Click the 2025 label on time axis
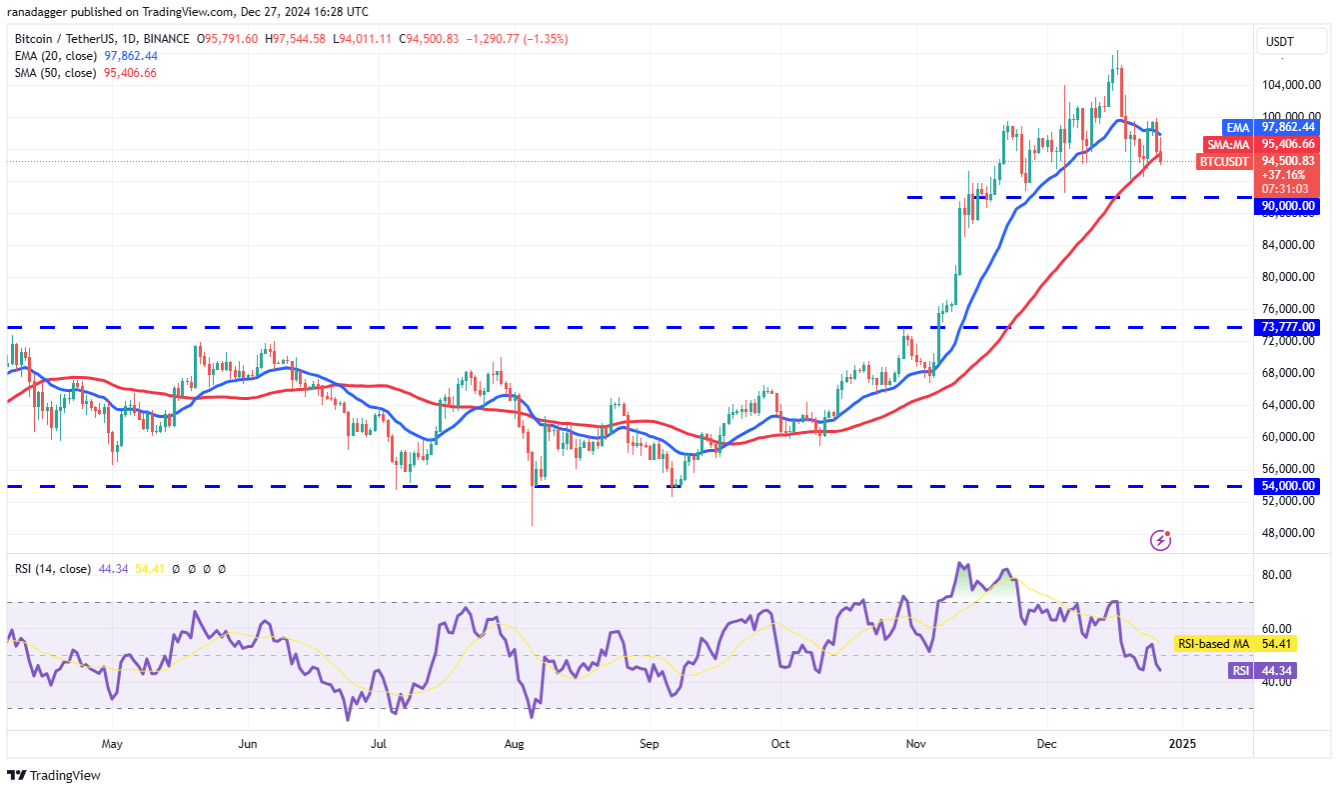Image resolution: width=1339 pixels, height=793 pixels. click(1183, 744)
